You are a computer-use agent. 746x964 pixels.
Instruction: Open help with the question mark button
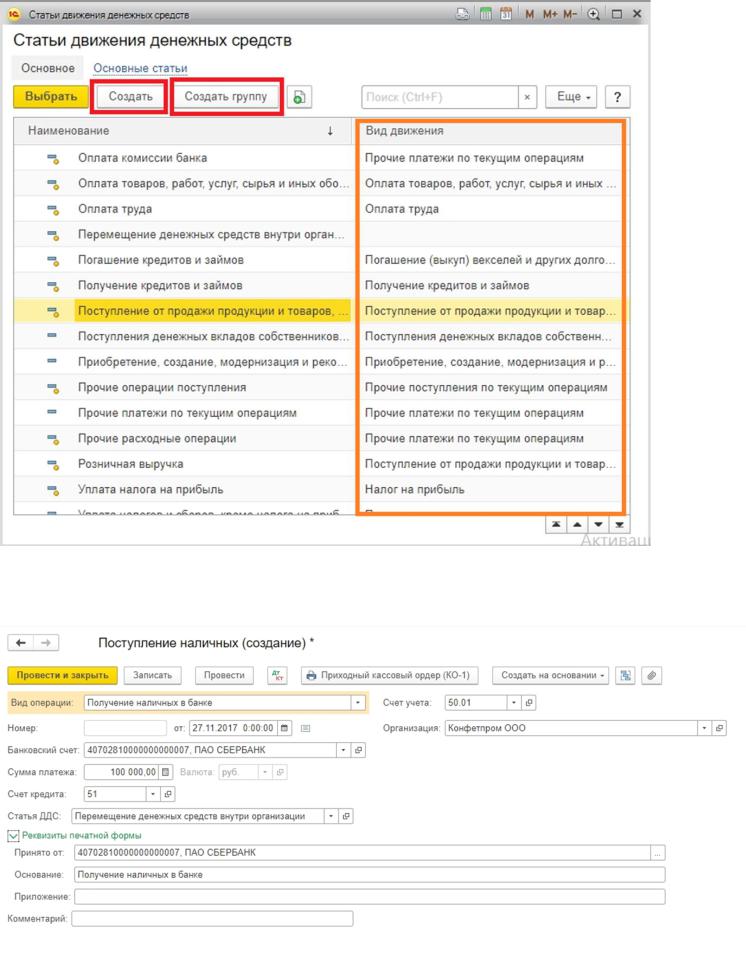tap(617, 97)
